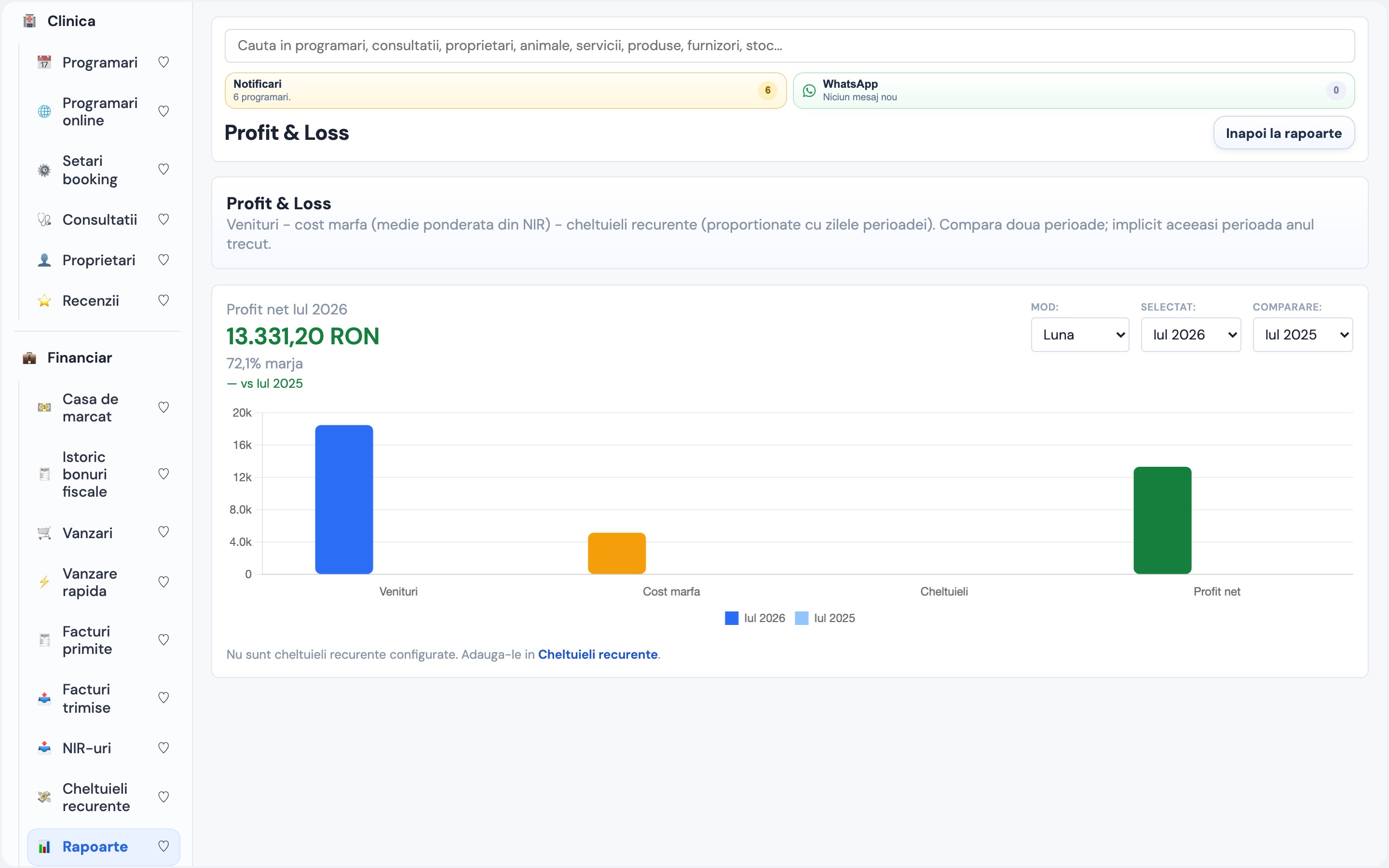The image size is (1389, 868).
Task: Open the Comparare dropdown showing Iul 2025
Action: click(x=1302, y=335)
